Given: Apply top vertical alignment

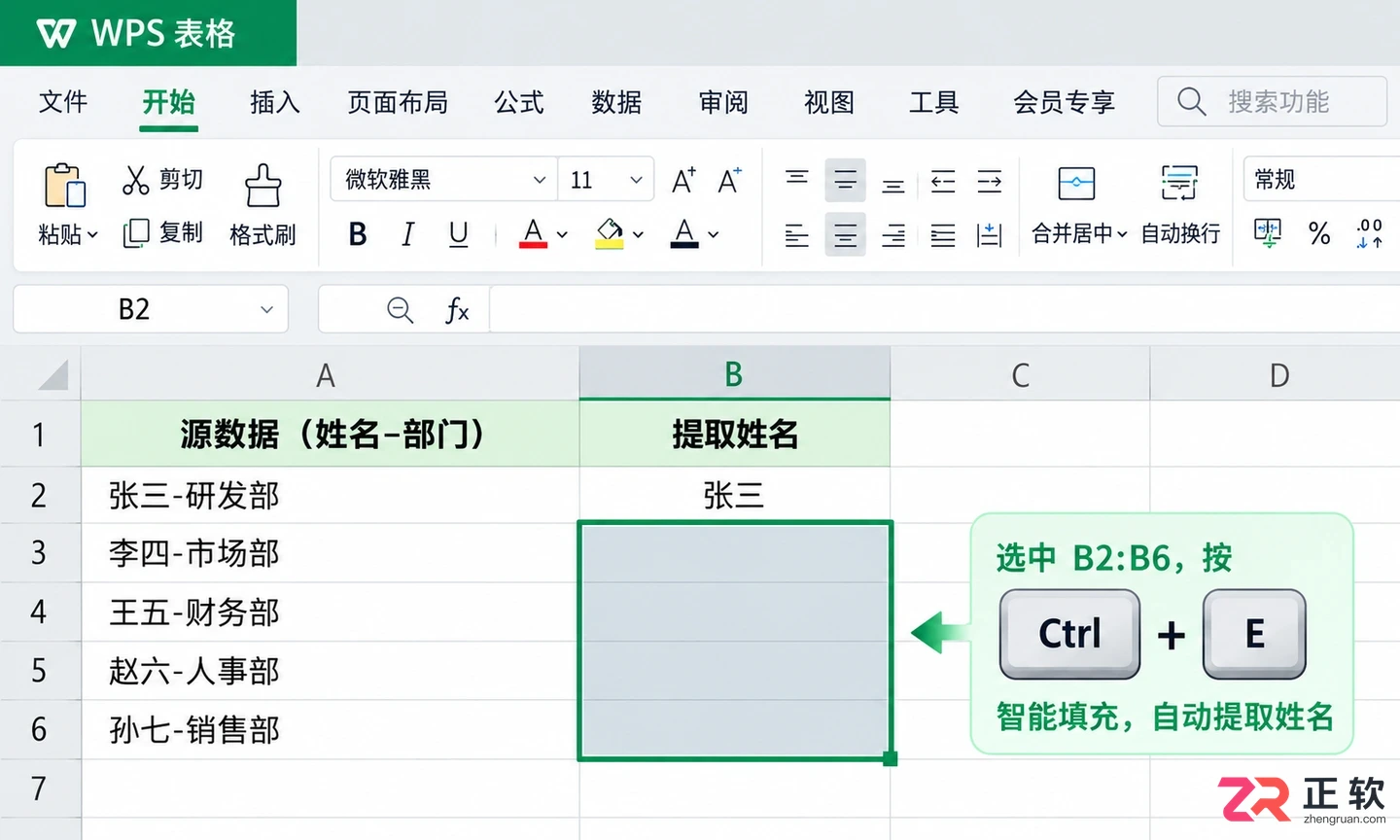Looking at the screenshot, I should 797,180.
